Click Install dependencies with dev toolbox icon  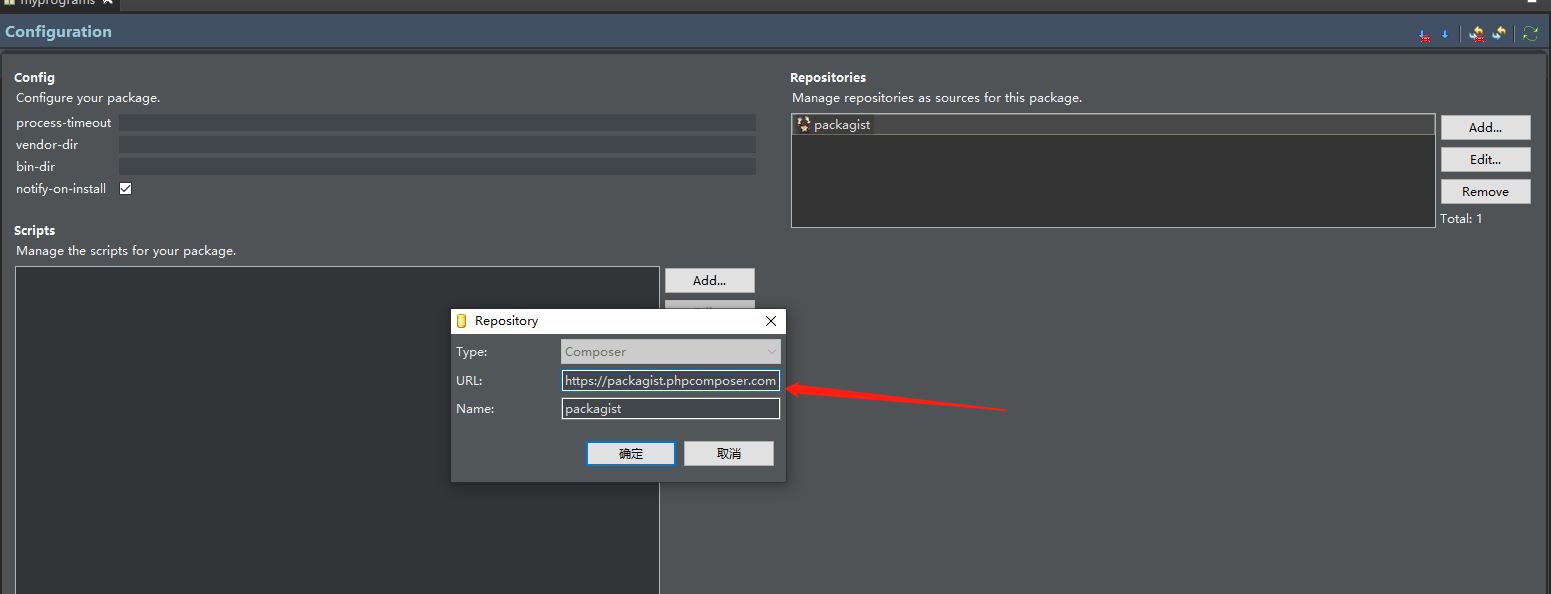pos(1424,34)
